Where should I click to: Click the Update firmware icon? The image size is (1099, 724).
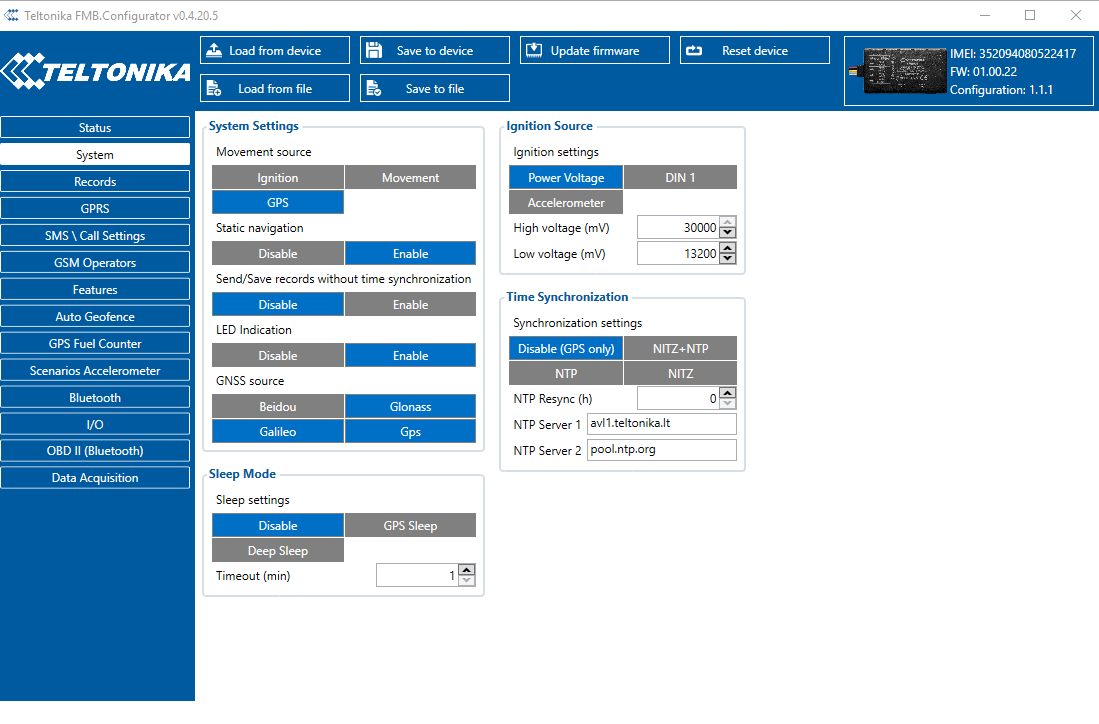[534, 51]
